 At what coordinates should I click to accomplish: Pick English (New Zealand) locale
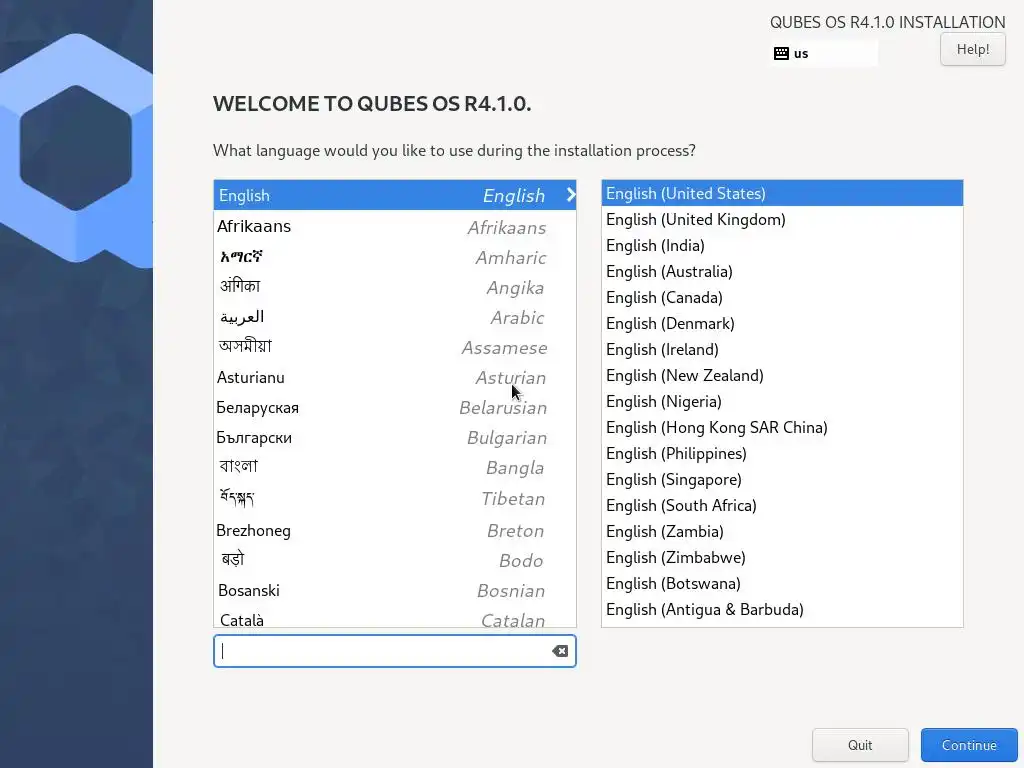(782, 376)
